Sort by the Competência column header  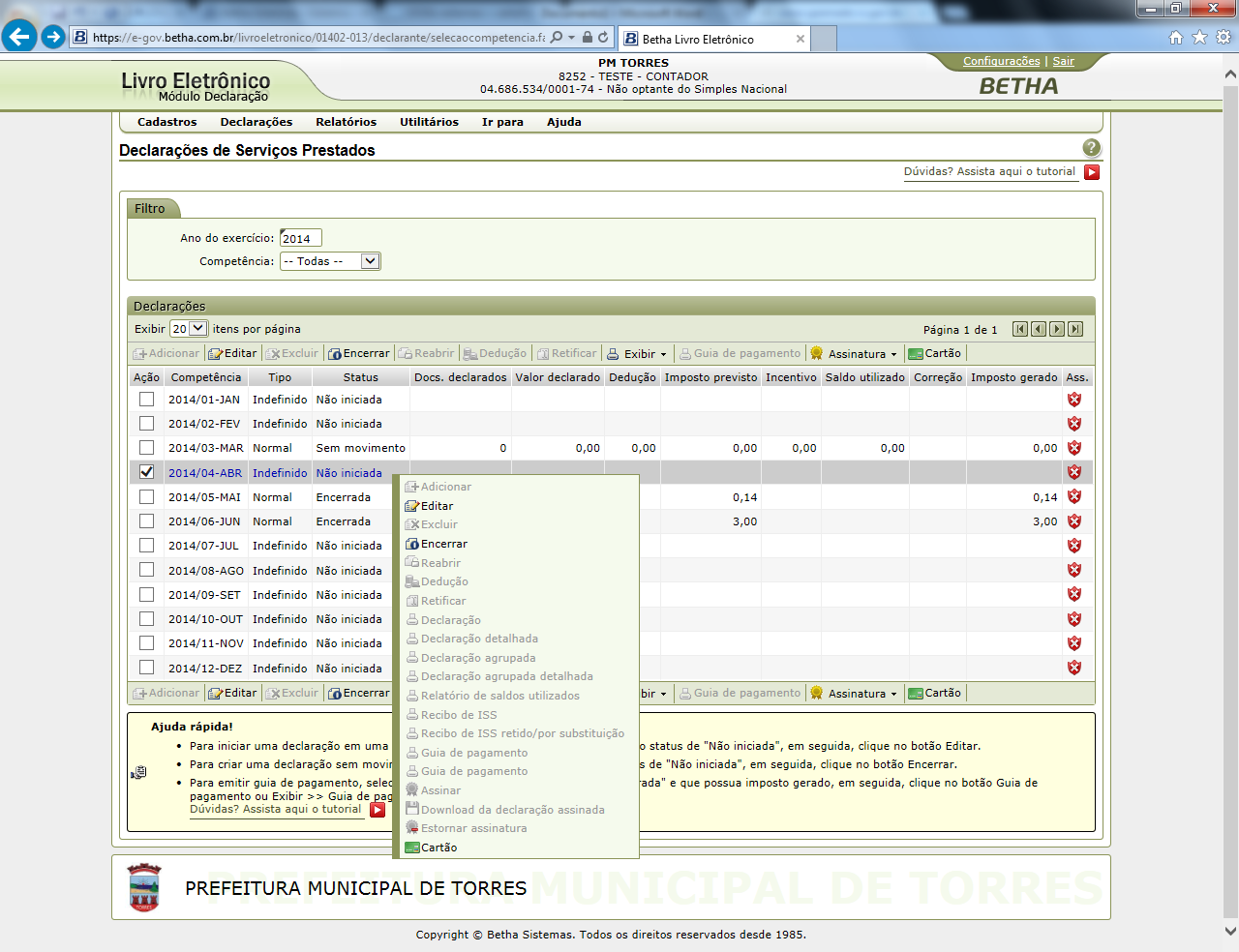[206, 377]
